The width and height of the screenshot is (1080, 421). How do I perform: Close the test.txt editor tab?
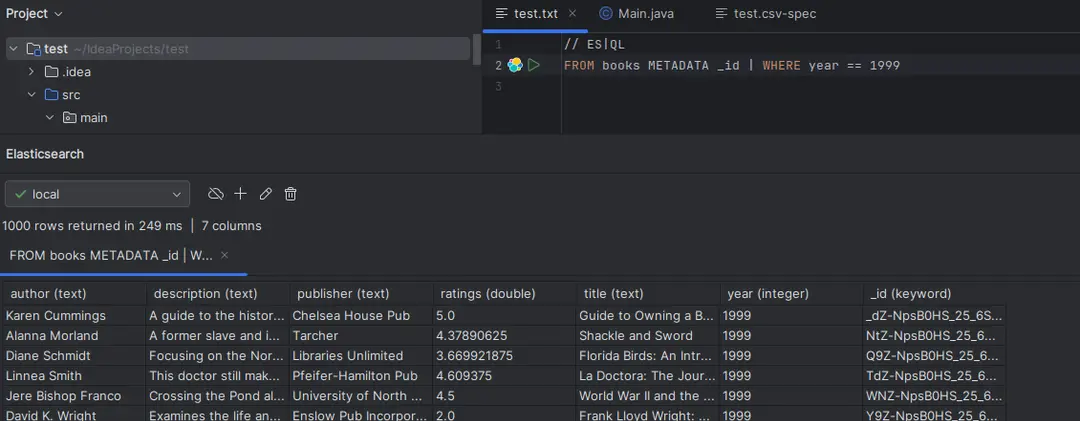click(x=572, y=14)
